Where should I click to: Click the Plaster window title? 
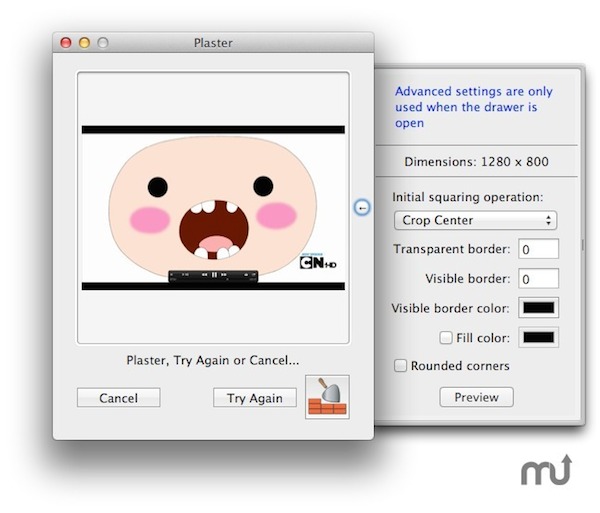(x=213, y=43)
